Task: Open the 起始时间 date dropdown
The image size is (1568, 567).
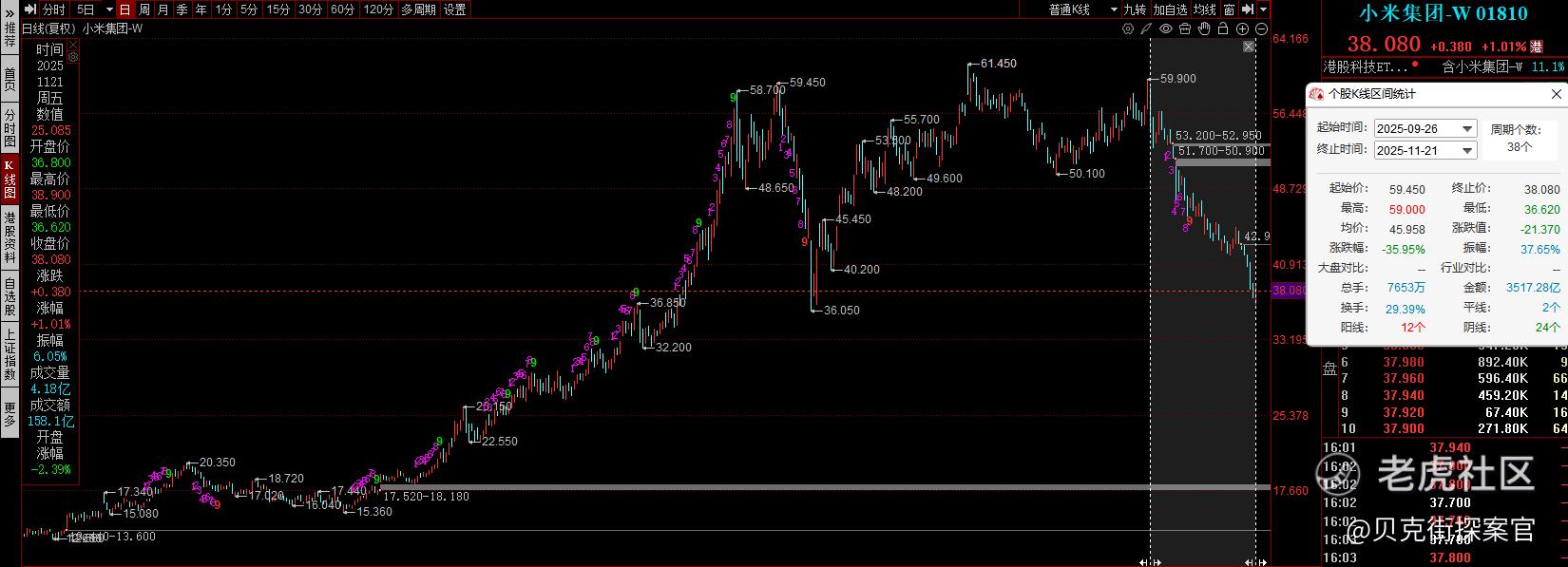Action: pos(1467,128)
